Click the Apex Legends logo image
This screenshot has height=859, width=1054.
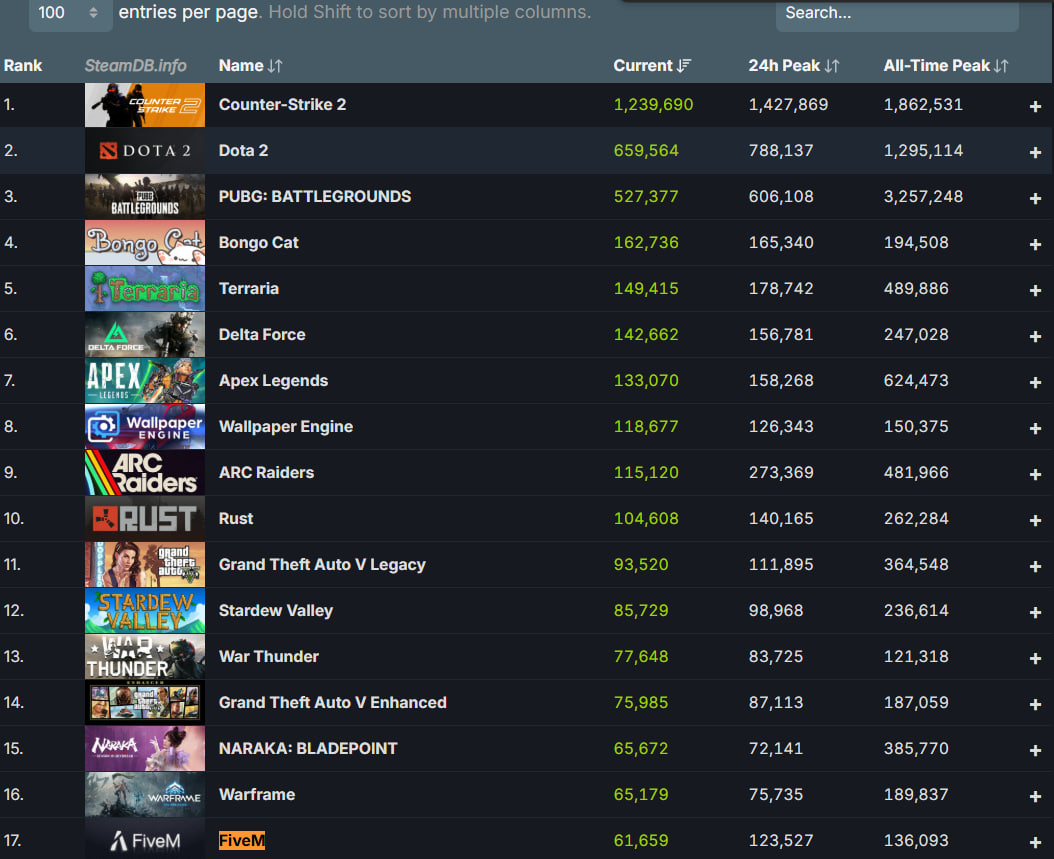coord(145,381)
